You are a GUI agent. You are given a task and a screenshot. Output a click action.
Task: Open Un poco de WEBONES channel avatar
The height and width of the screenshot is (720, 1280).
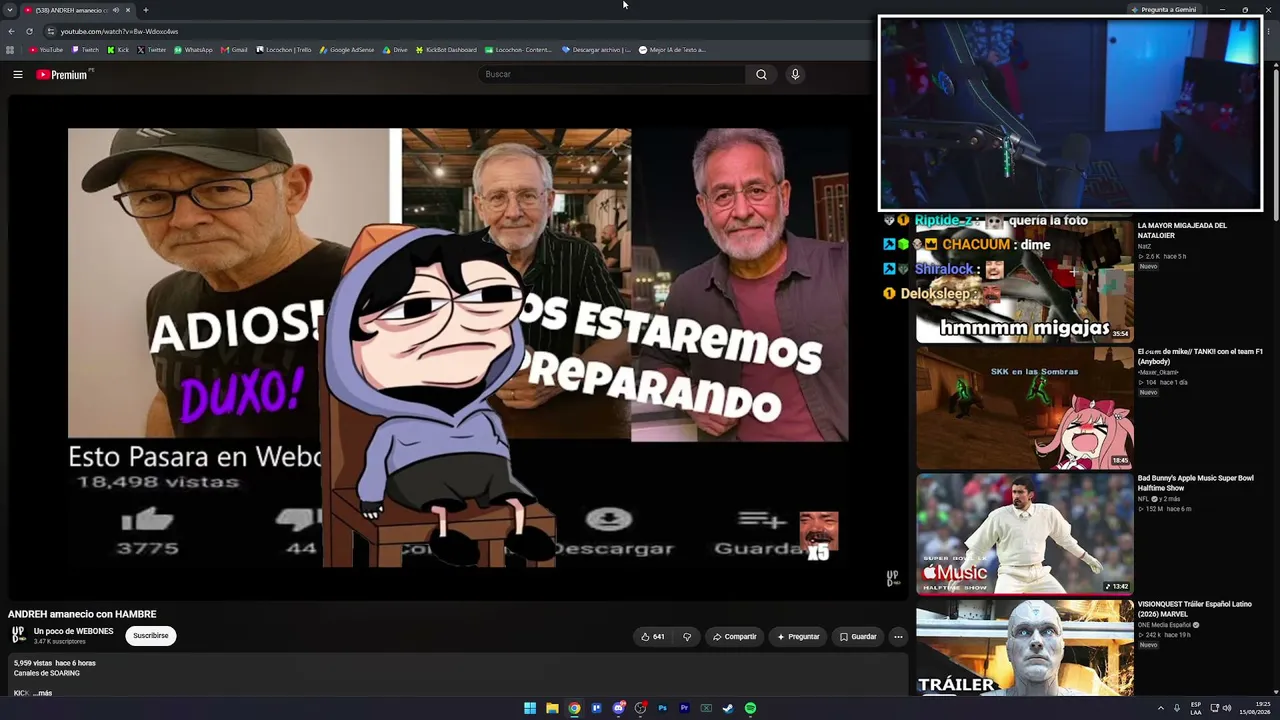tap(18, 635)
